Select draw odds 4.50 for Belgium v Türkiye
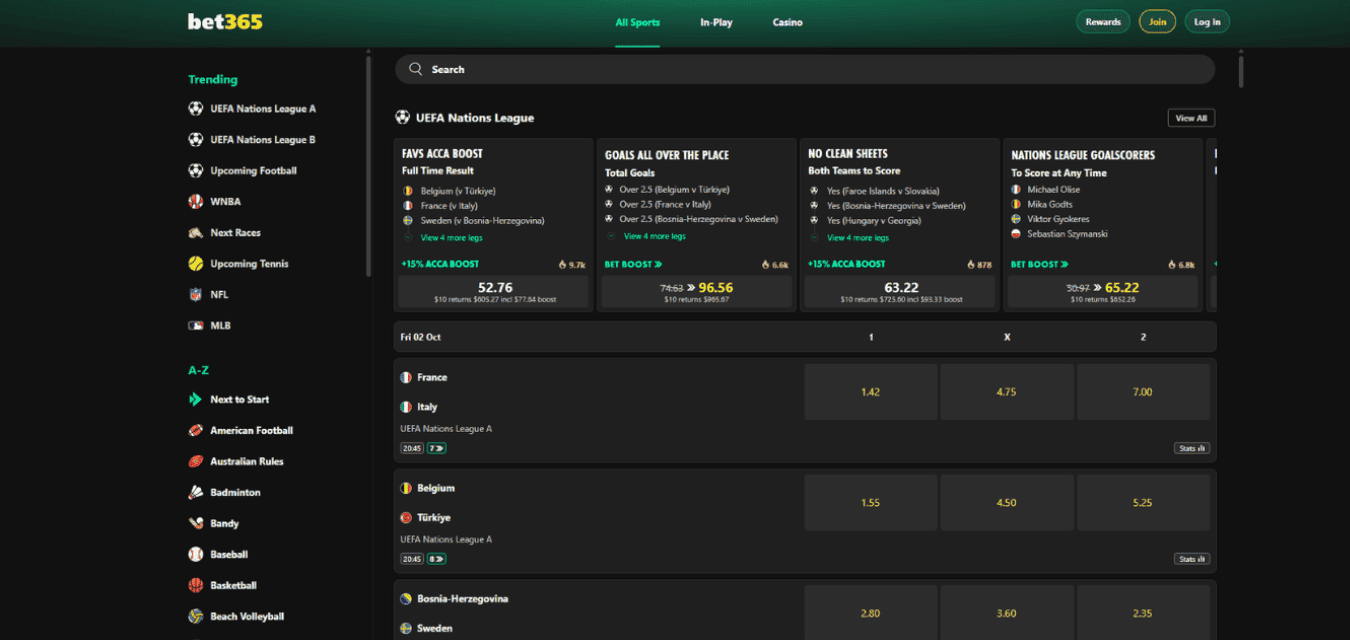Viewport: 1350px width, 640px height. (1007, 503)
